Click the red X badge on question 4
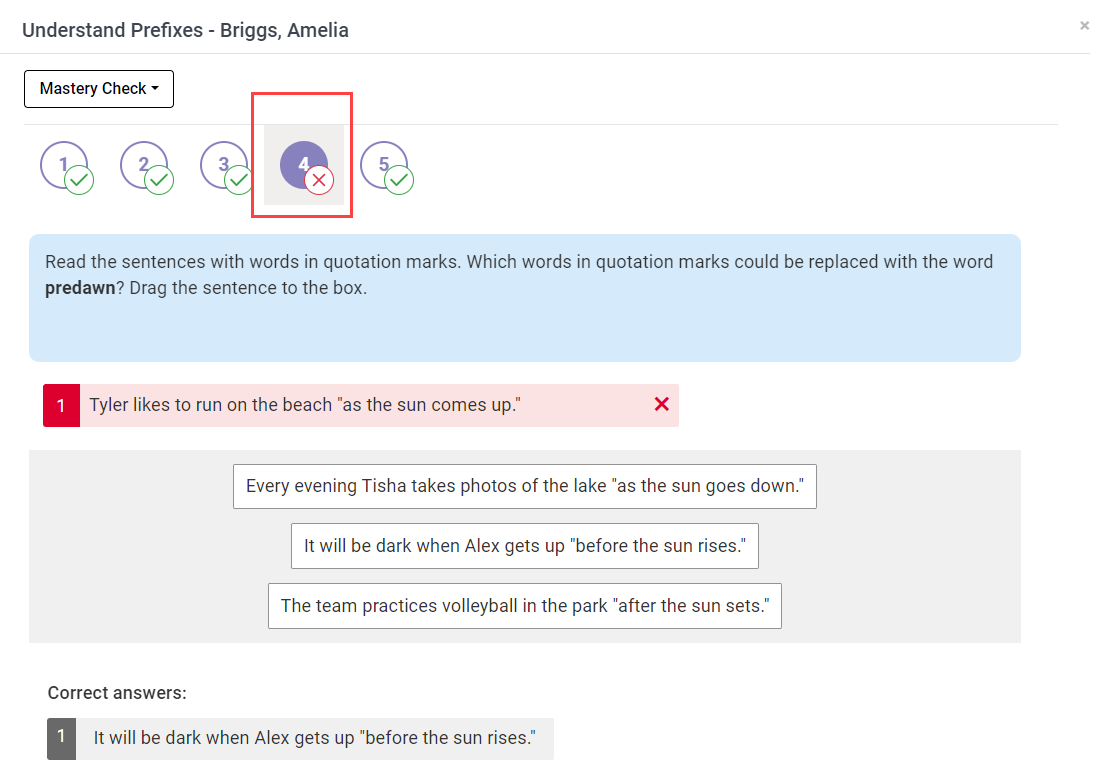The height and width of the screenshot is (781, 1100). point(318,180)
